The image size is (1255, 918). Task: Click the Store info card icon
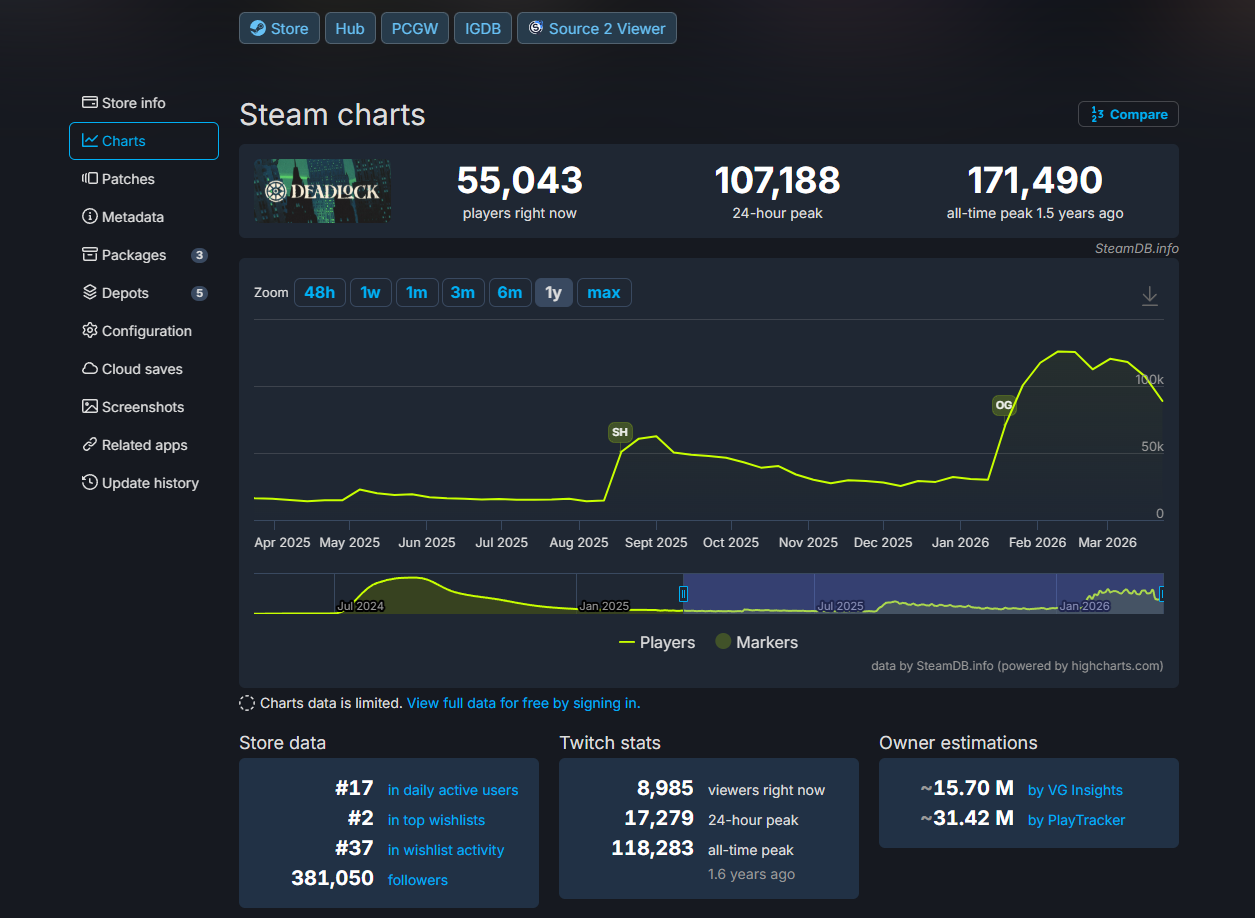click(x=90, y=103)
